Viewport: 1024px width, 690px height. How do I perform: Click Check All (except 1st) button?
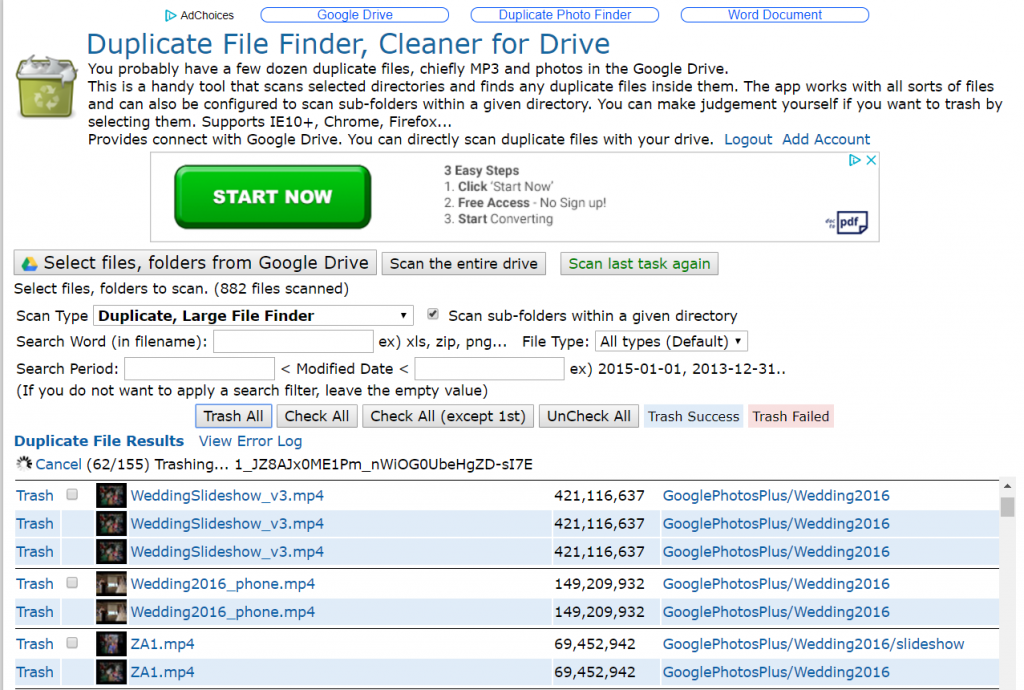tap(448, 416)
